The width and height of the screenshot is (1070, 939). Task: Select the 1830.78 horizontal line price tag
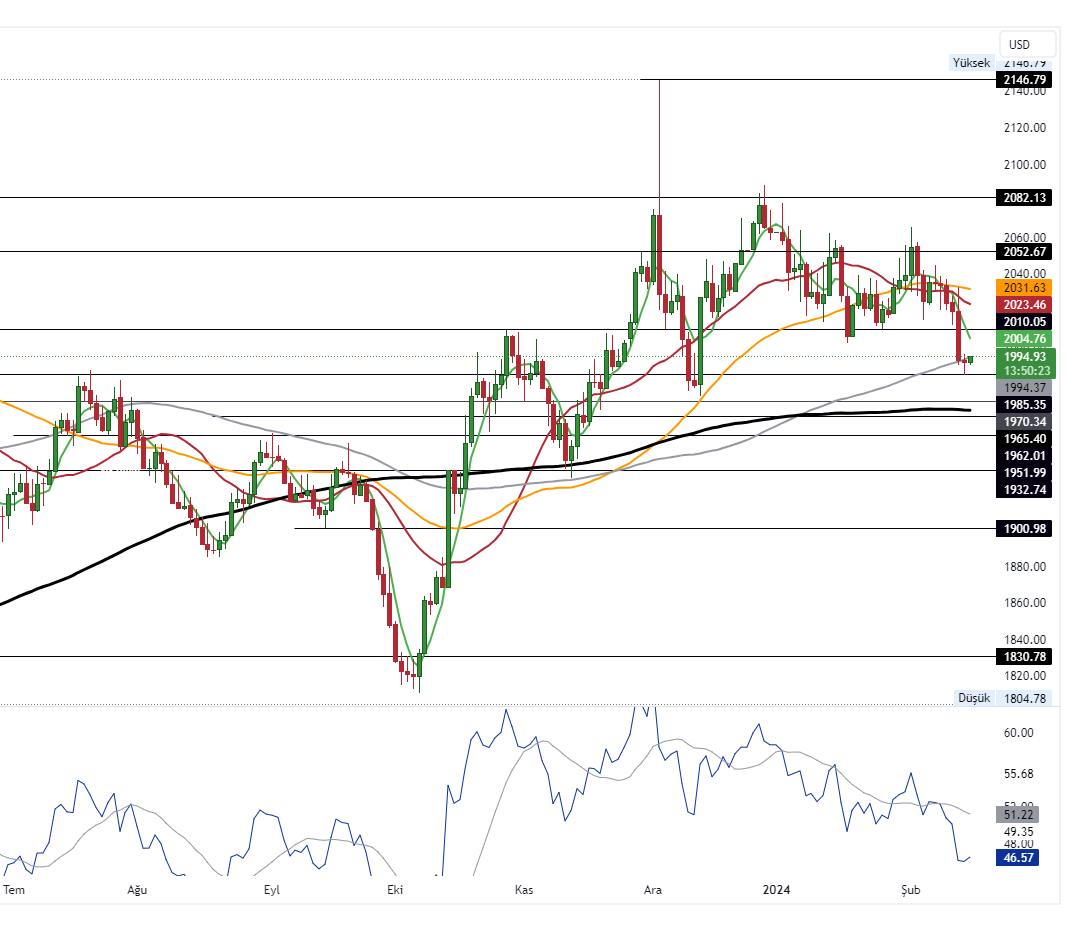click(x=1024, y=656)
